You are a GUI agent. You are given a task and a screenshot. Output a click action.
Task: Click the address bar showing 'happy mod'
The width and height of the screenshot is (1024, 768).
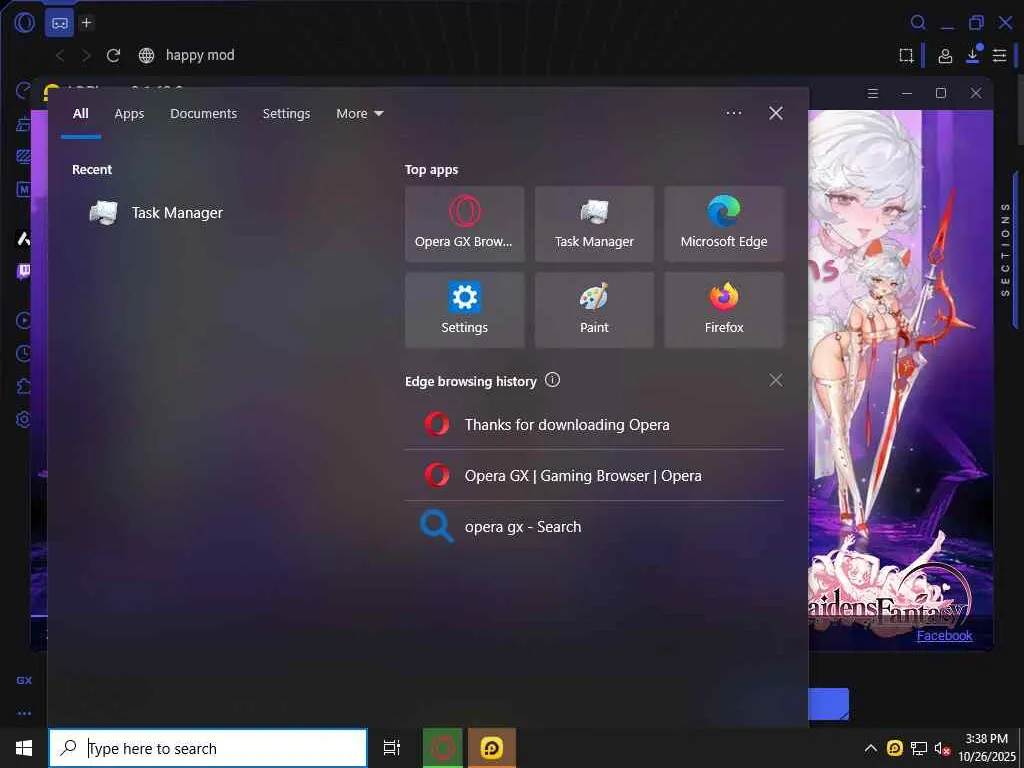coord(200,56)
